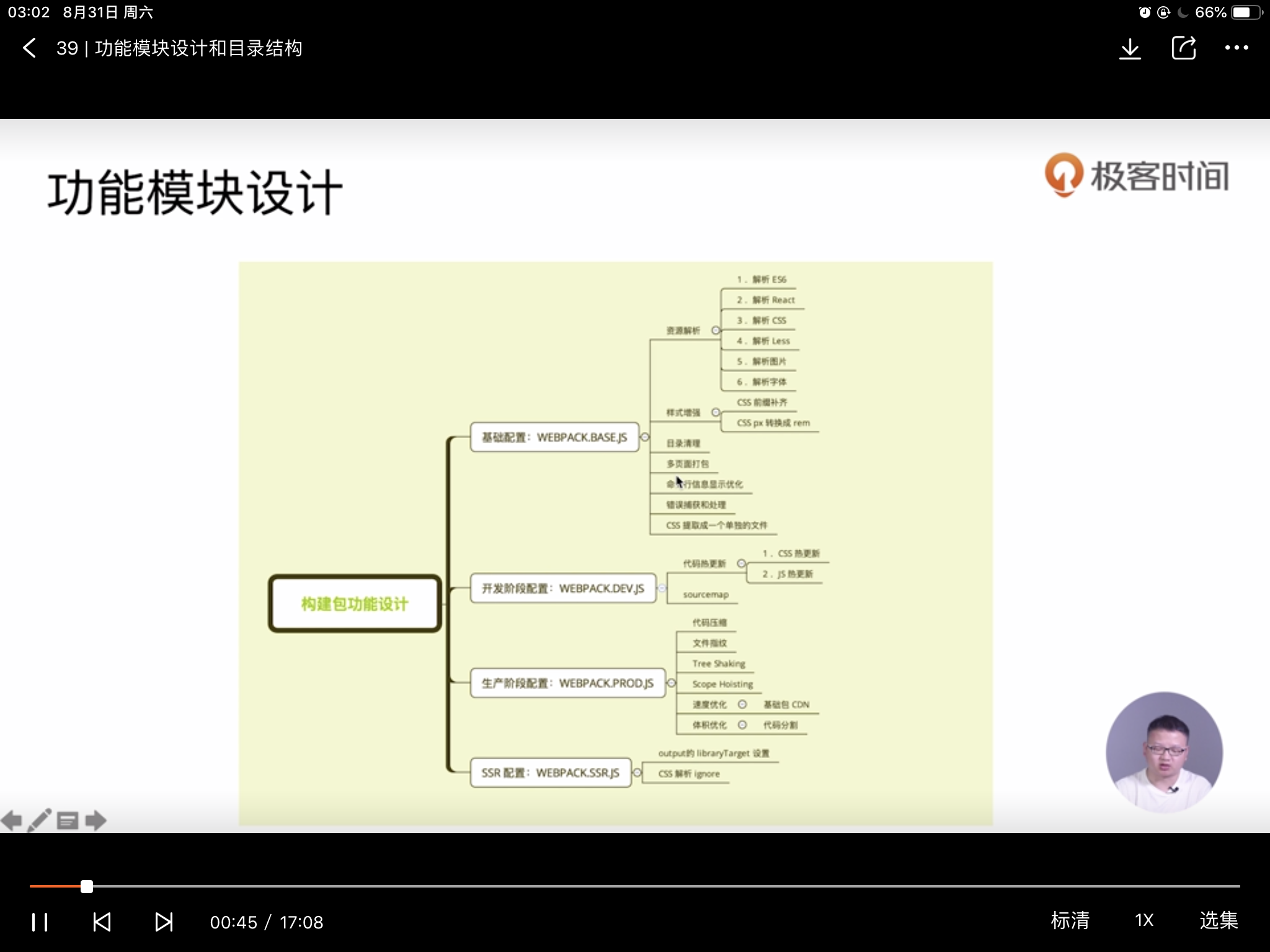Viewport: 1270px width, 952px height.
Task: Pause the video playback
Action: click(x=40, y=922)
